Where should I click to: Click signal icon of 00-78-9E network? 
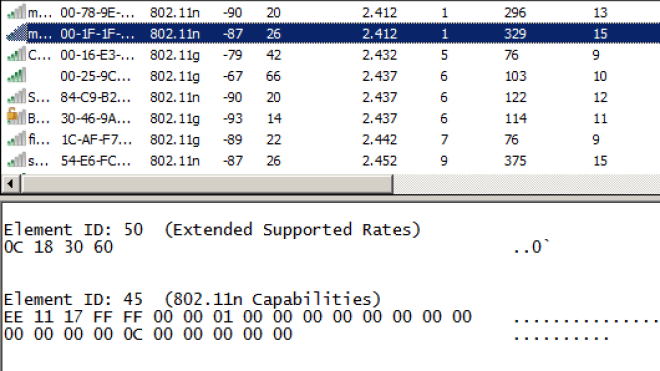pos(16,12)
